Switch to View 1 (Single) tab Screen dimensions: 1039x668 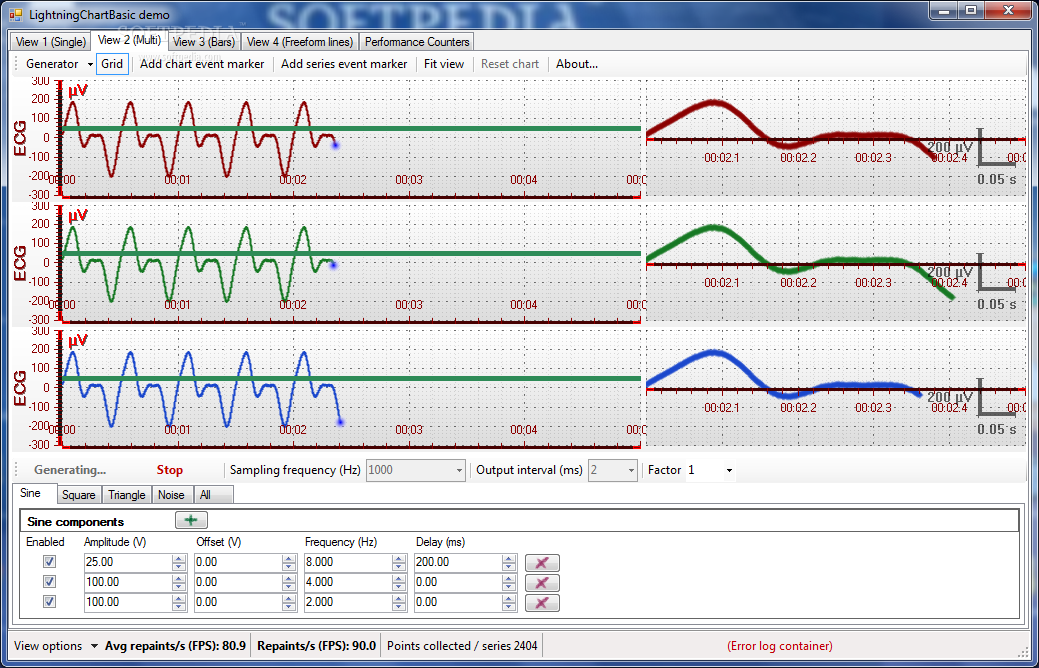(x=51, y=42)
